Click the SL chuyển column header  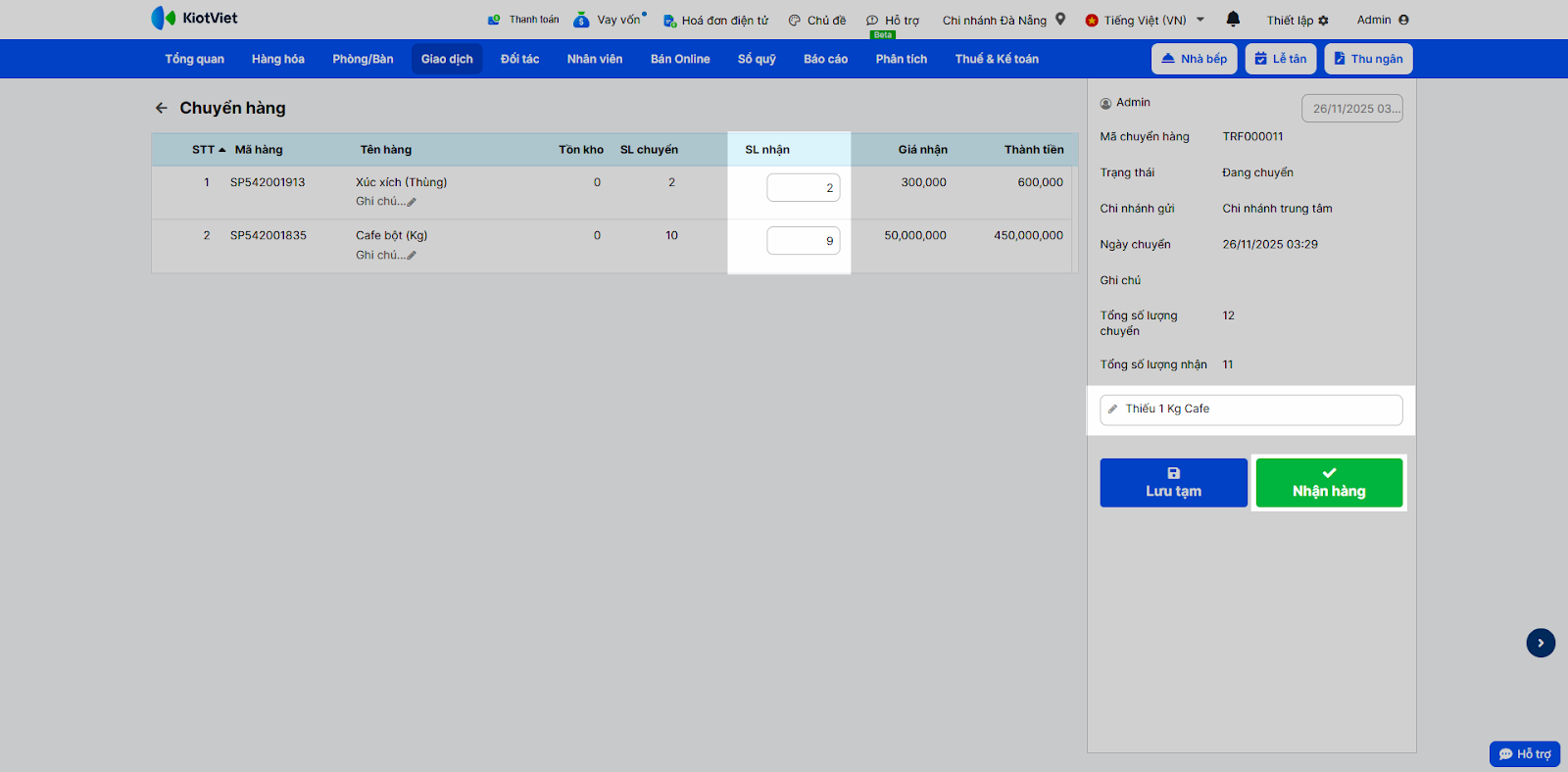coord(649,150)
